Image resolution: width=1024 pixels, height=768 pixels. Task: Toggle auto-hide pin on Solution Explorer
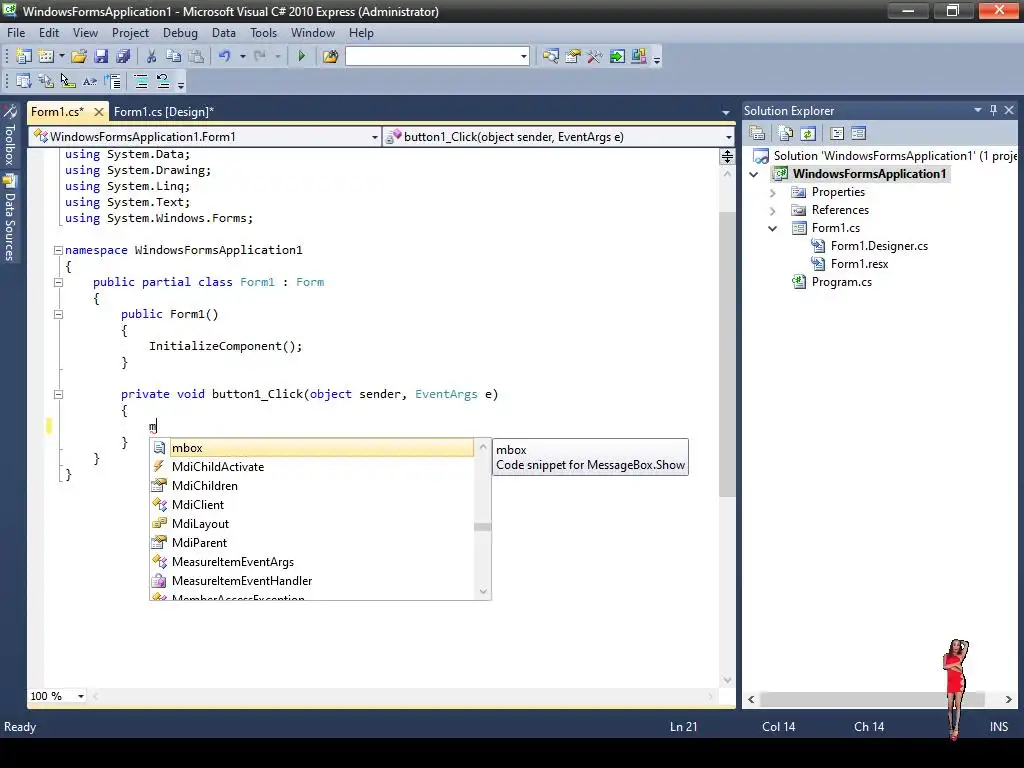993,110
